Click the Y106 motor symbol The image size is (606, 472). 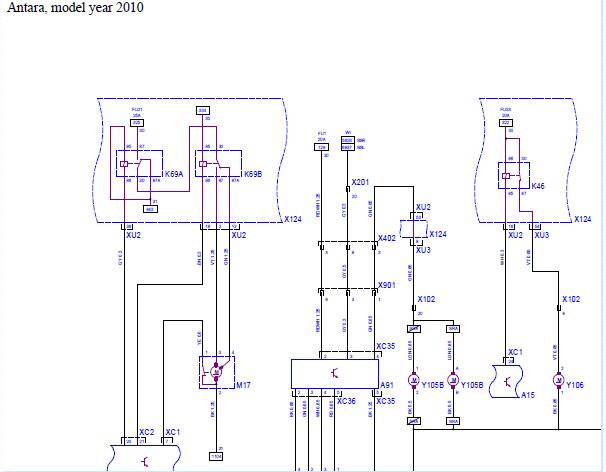pos(558,380)
